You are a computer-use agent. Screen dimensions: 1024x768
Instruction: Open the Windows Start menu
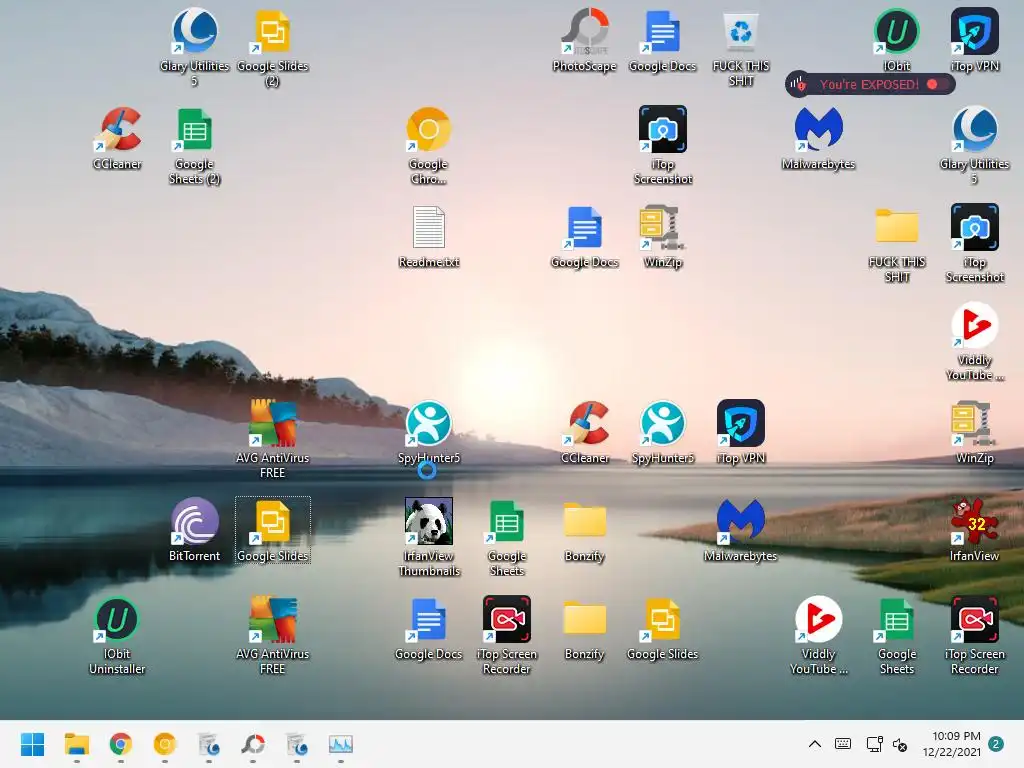[32, 744]
